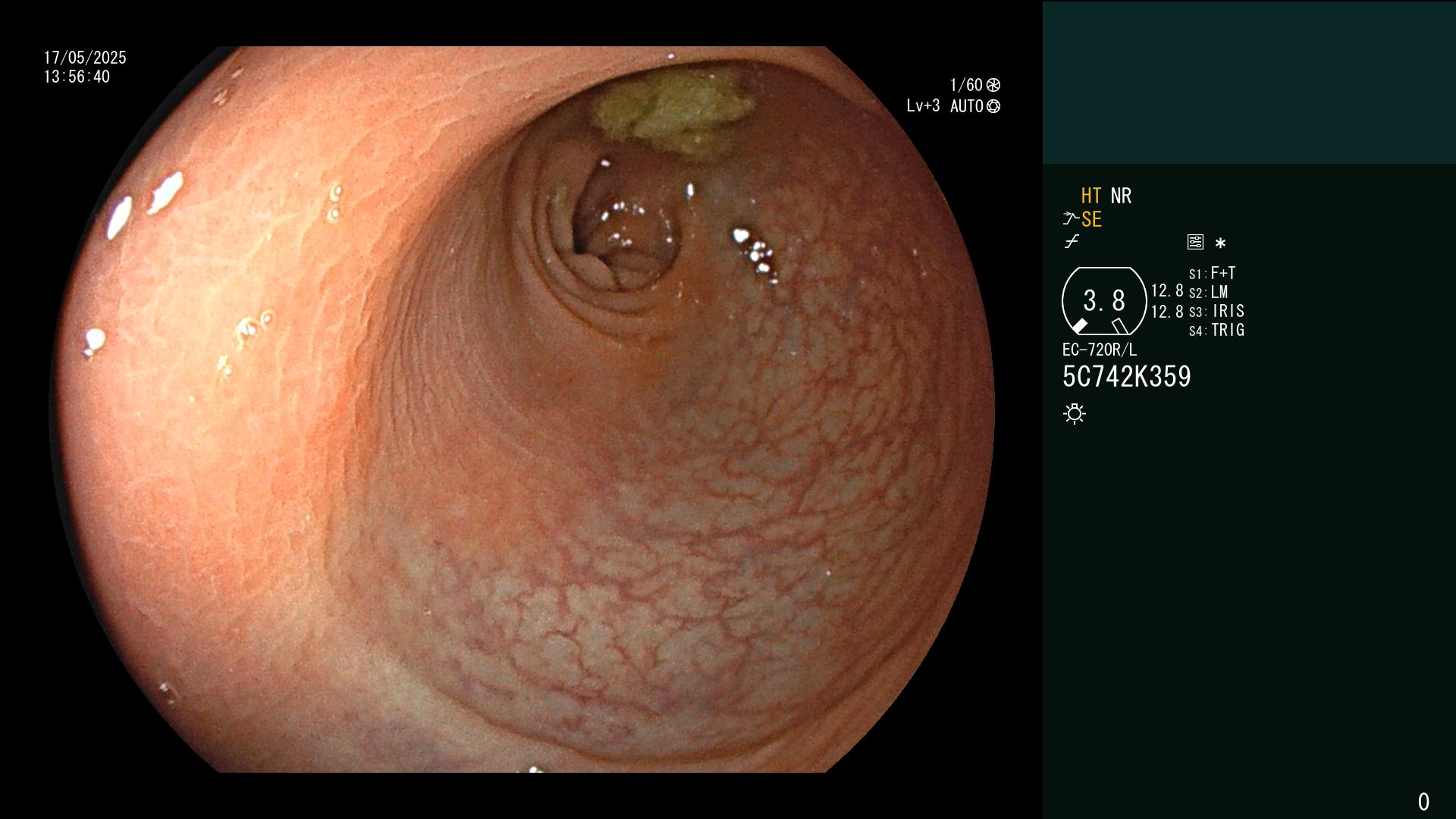Click the 1/60 shutter speed value
This screenshot has height=819, width=1456.
[x=966, y=85]
